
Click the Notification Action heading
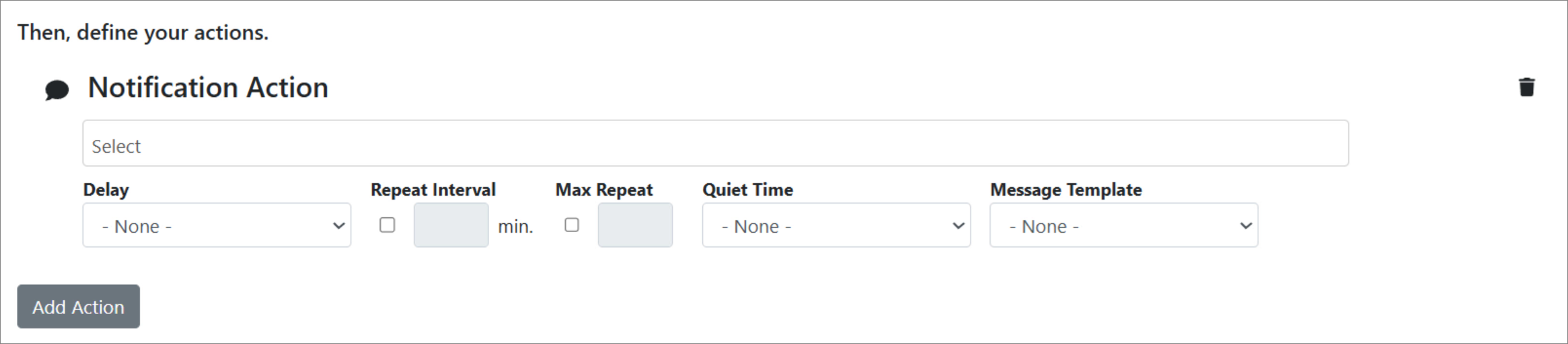point(208,88)
